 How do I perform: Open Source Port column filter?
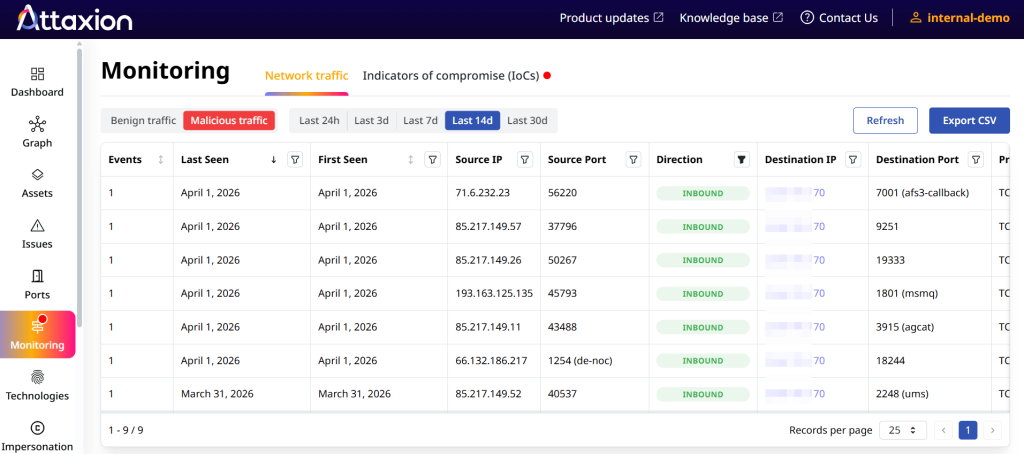[x=633, y=159]
